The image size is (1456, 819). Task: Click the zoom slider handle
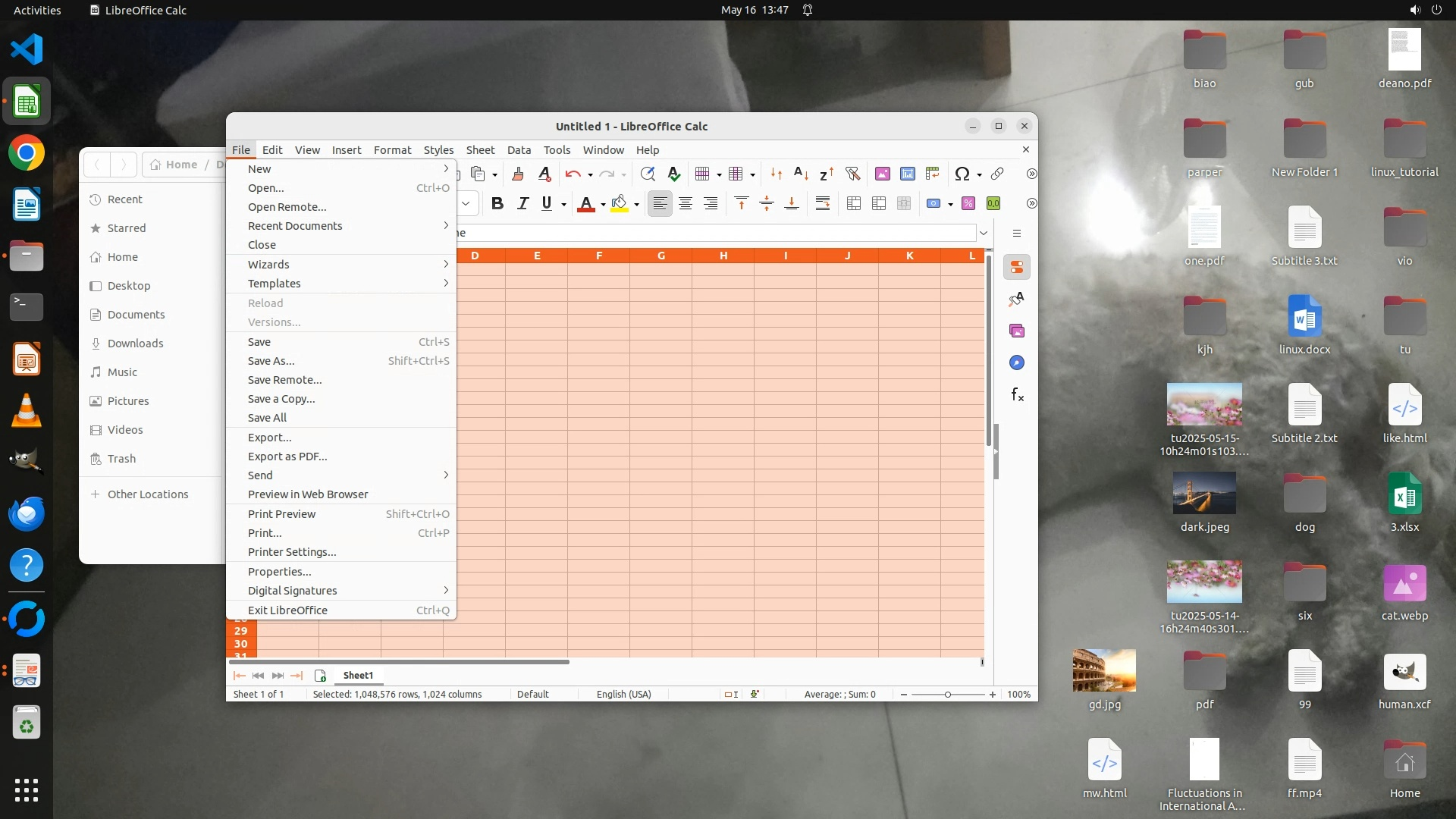click(947, 695)
